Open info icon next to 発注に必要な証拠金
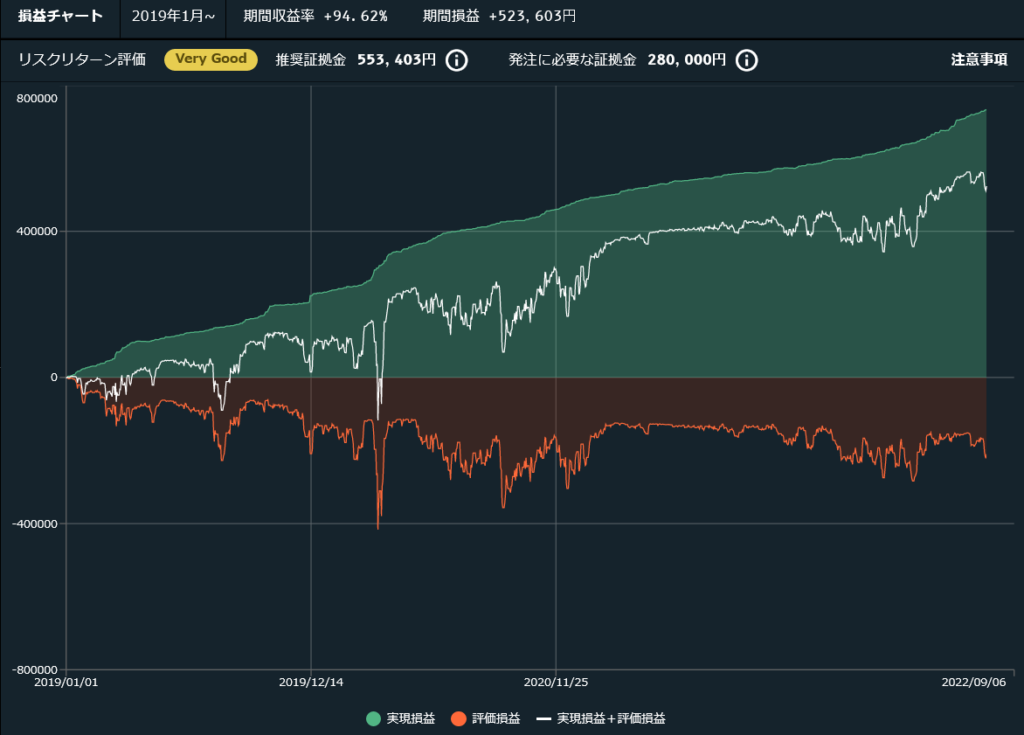The width and height of the screenshot is (1024, 735). [746, 60]
